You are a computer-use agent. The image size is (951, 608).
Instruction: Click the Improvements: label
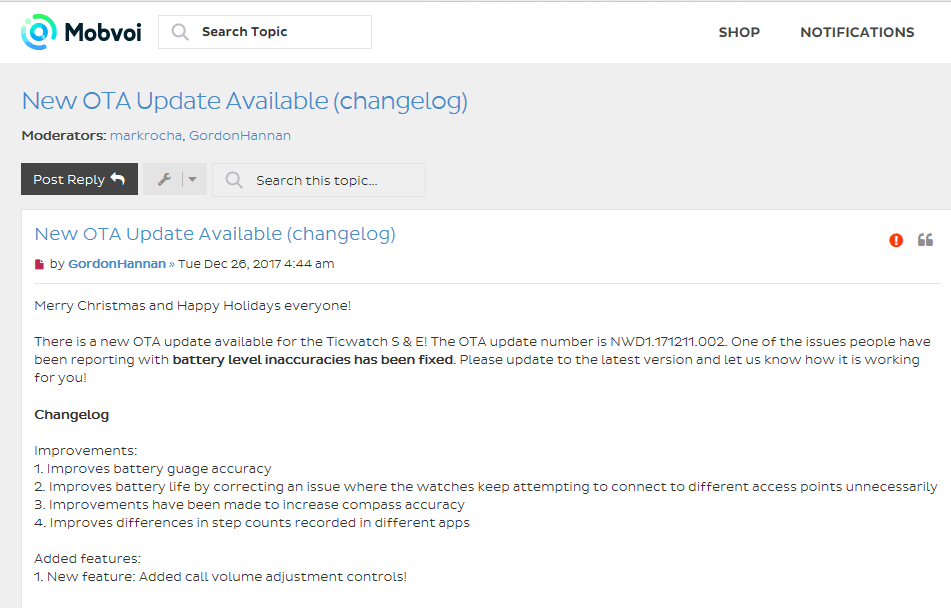(86, 451)
